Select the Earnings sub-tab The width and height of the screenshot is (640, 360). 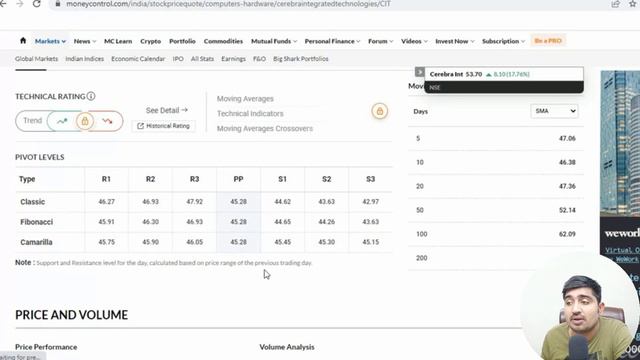[233, 59]
